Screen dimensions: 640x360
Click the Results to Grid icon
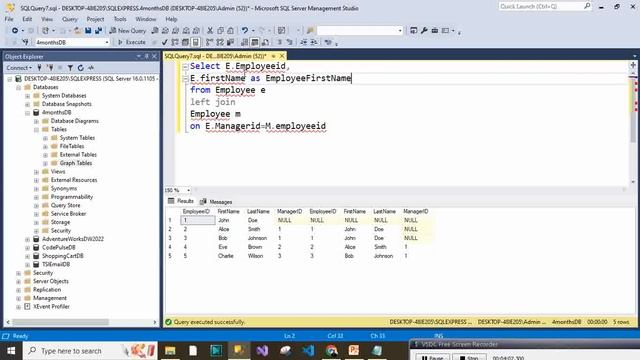point(255,42)
